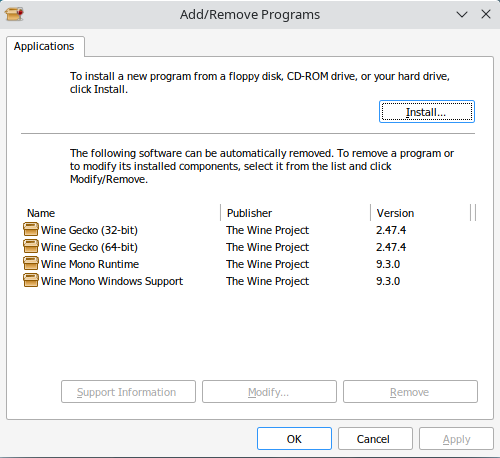
Task: Click the Install... button
Action: click(x=427, y=112)
